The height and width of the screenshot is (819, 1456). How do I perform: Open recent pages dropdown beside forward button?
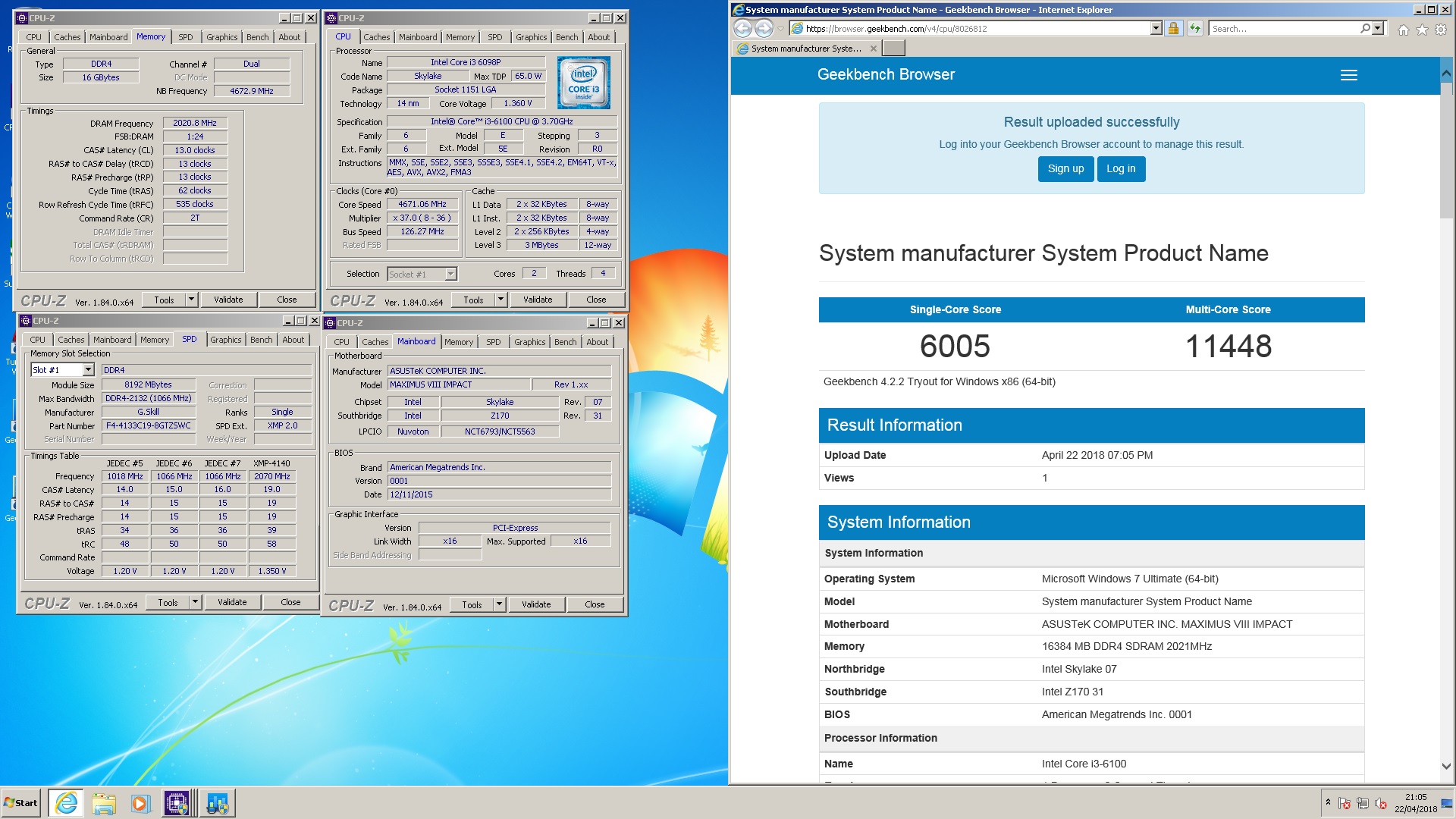[x=780, y=29]
